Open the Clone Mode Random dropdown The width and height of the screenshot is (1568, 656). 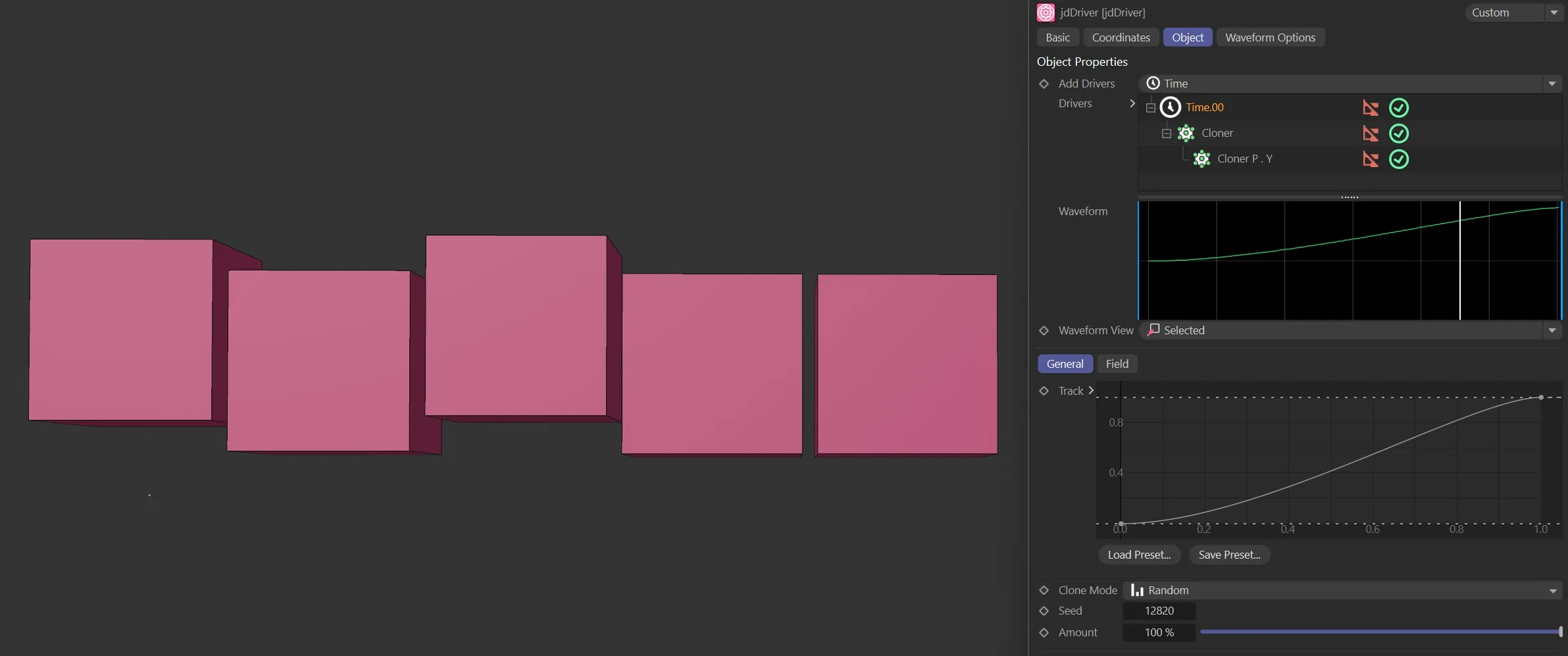(x=1342, y=590)
